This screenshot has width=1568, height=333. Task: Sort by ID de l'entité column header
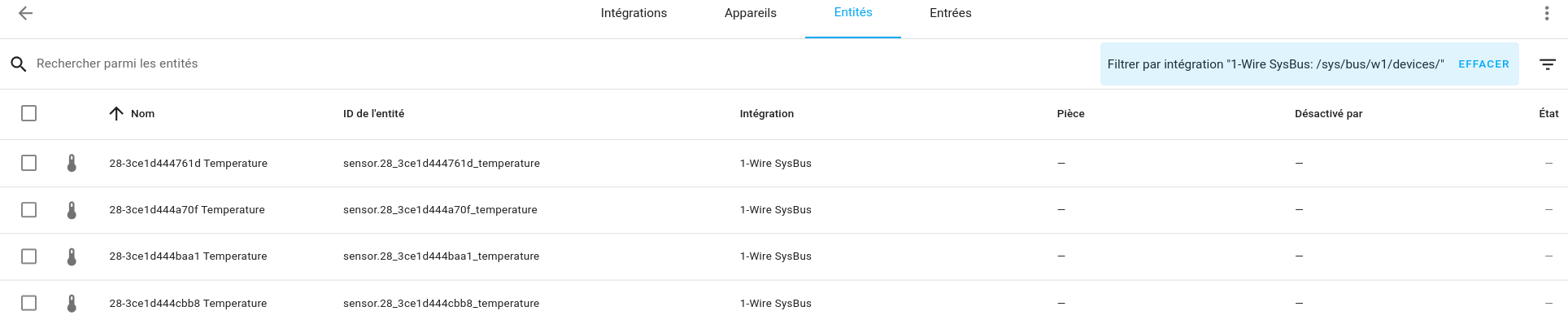[x=373, y=114]
